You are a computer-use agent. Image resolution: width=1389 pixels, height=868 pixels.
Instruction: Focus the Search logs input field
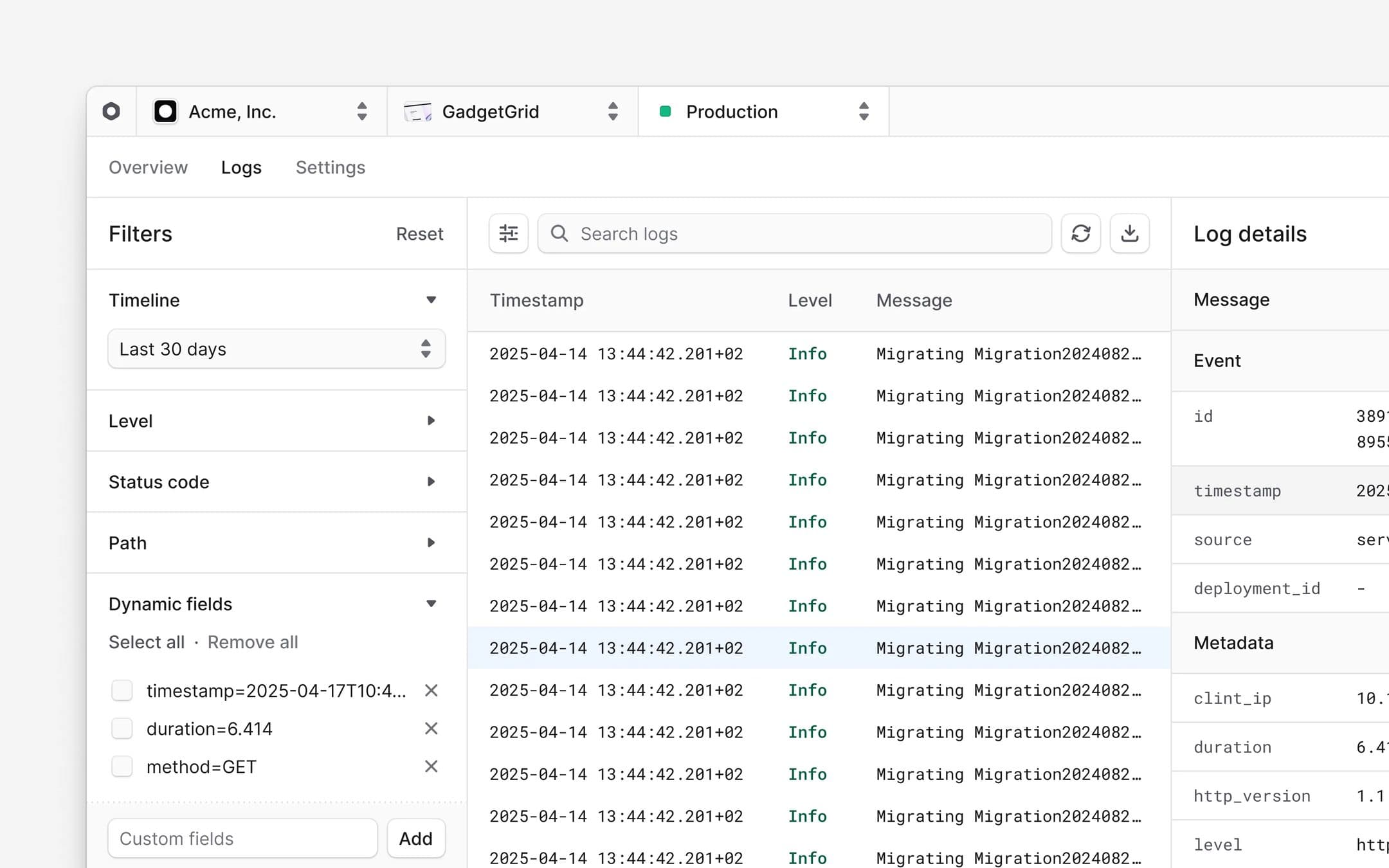(x=795, y=233)
